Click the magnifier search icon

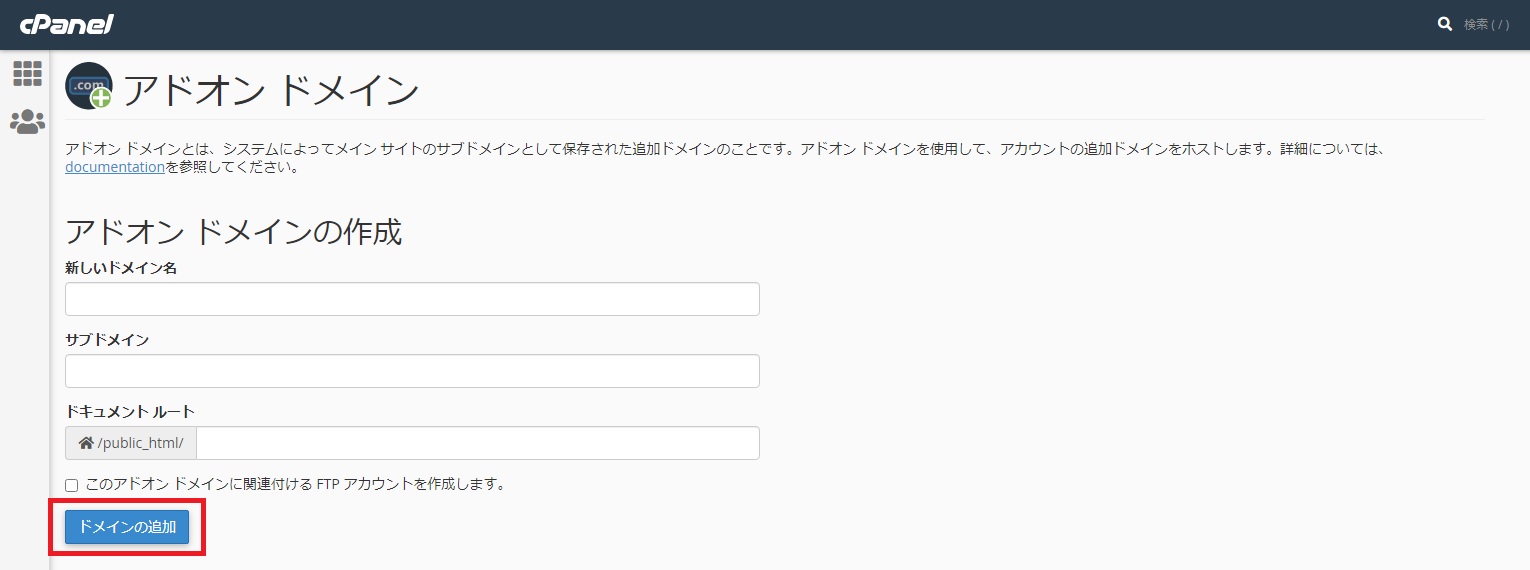point(1445,24)
